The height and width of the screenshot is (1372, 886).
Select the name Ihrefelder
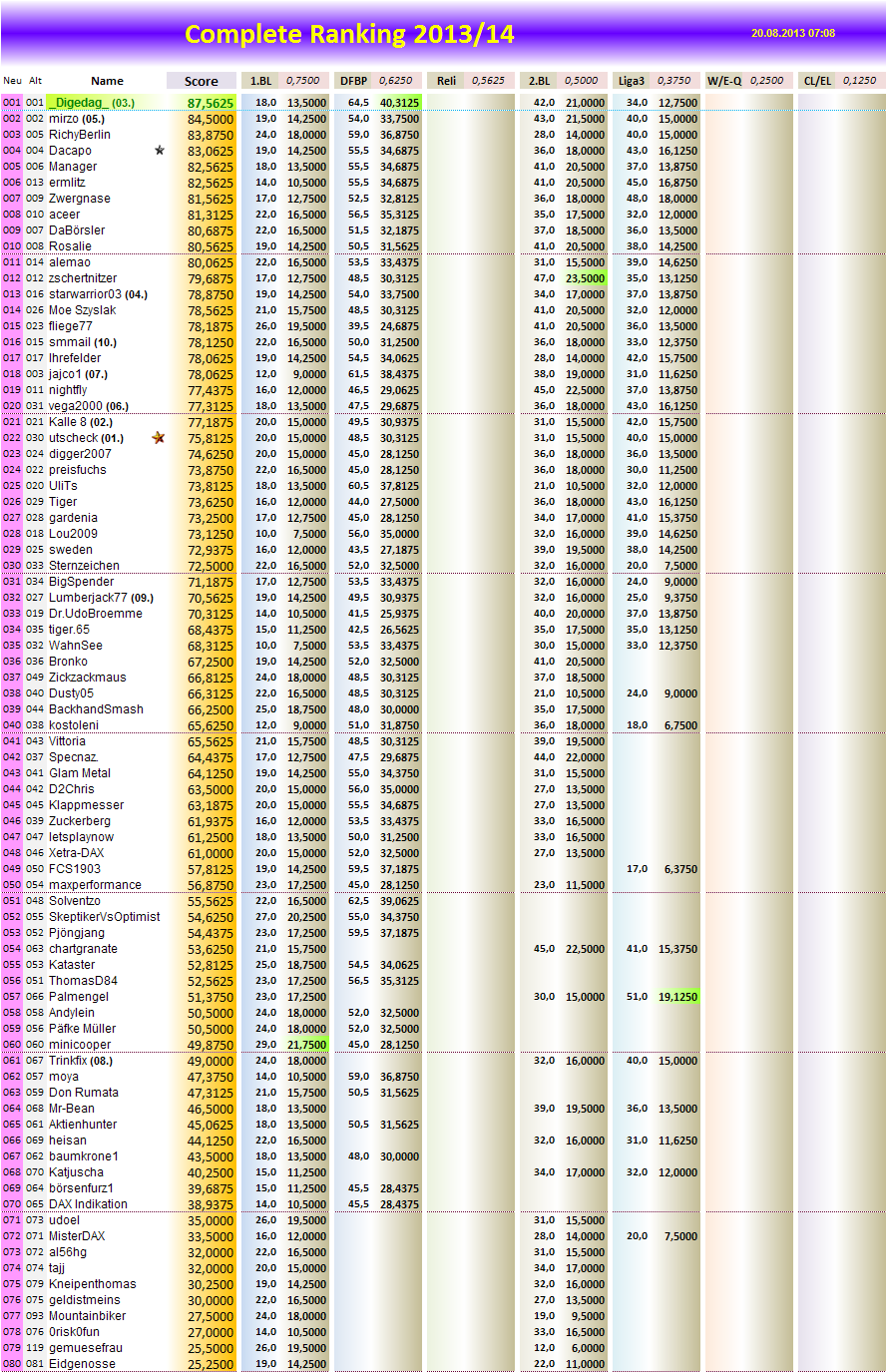[x=75, y=358]
